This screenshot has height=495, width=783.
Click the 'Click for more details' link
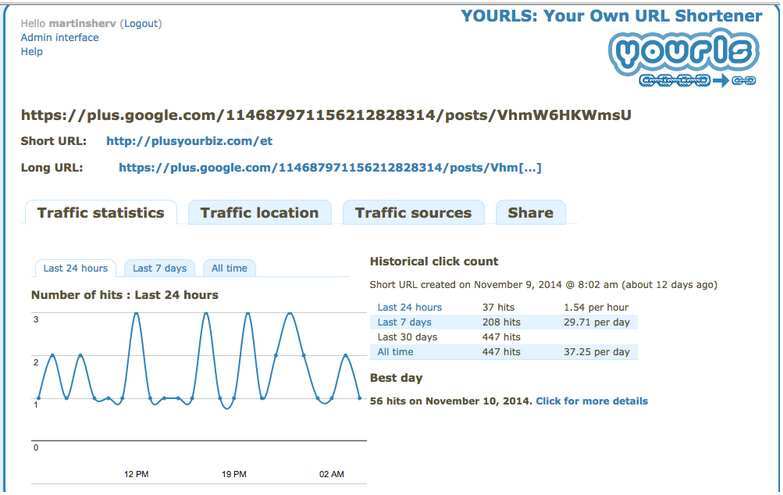[x=592, y=401]
